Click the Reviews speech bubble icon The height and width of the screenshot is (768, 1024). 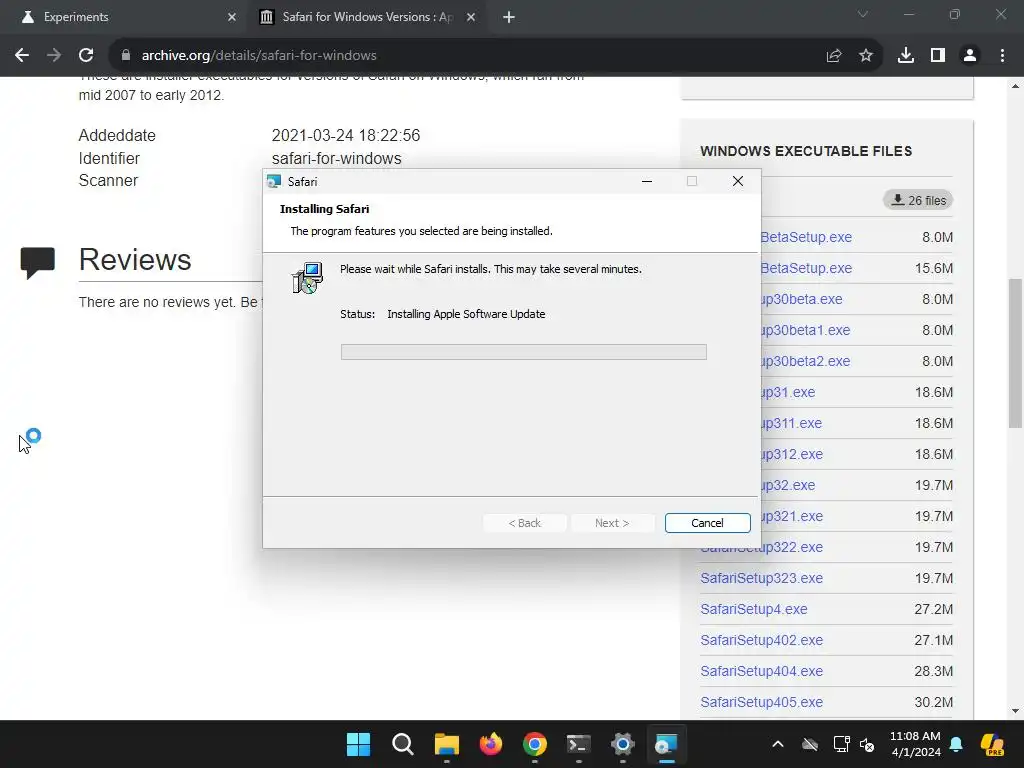coord(37,263)
